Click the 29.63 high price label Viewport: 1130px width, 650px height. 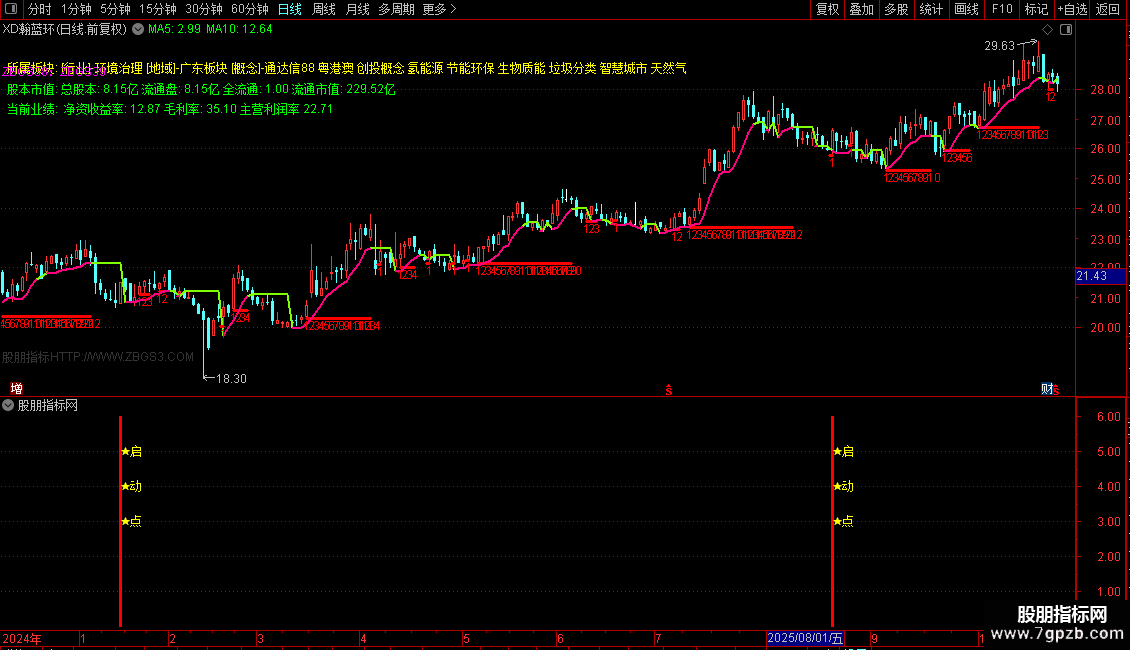(x=1000, y=46)
